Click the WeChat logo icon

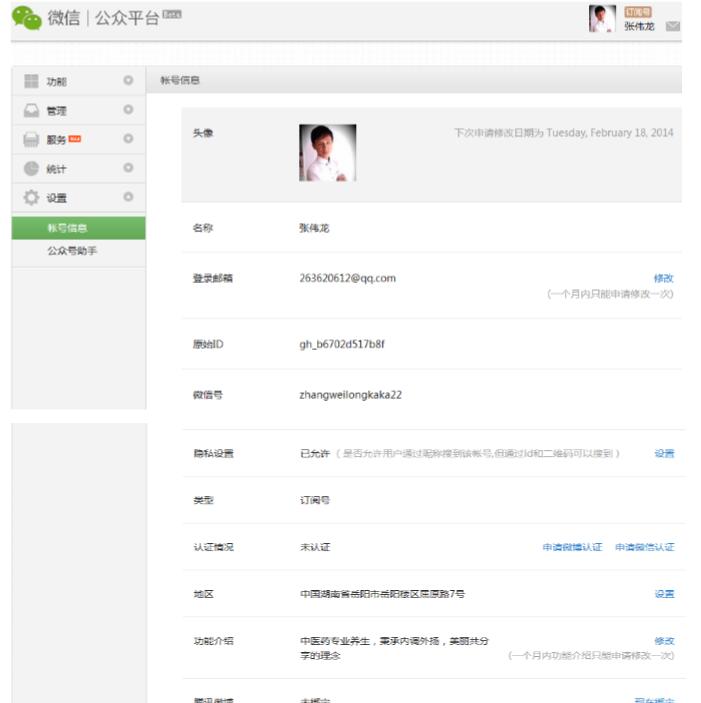click(27, 18)
